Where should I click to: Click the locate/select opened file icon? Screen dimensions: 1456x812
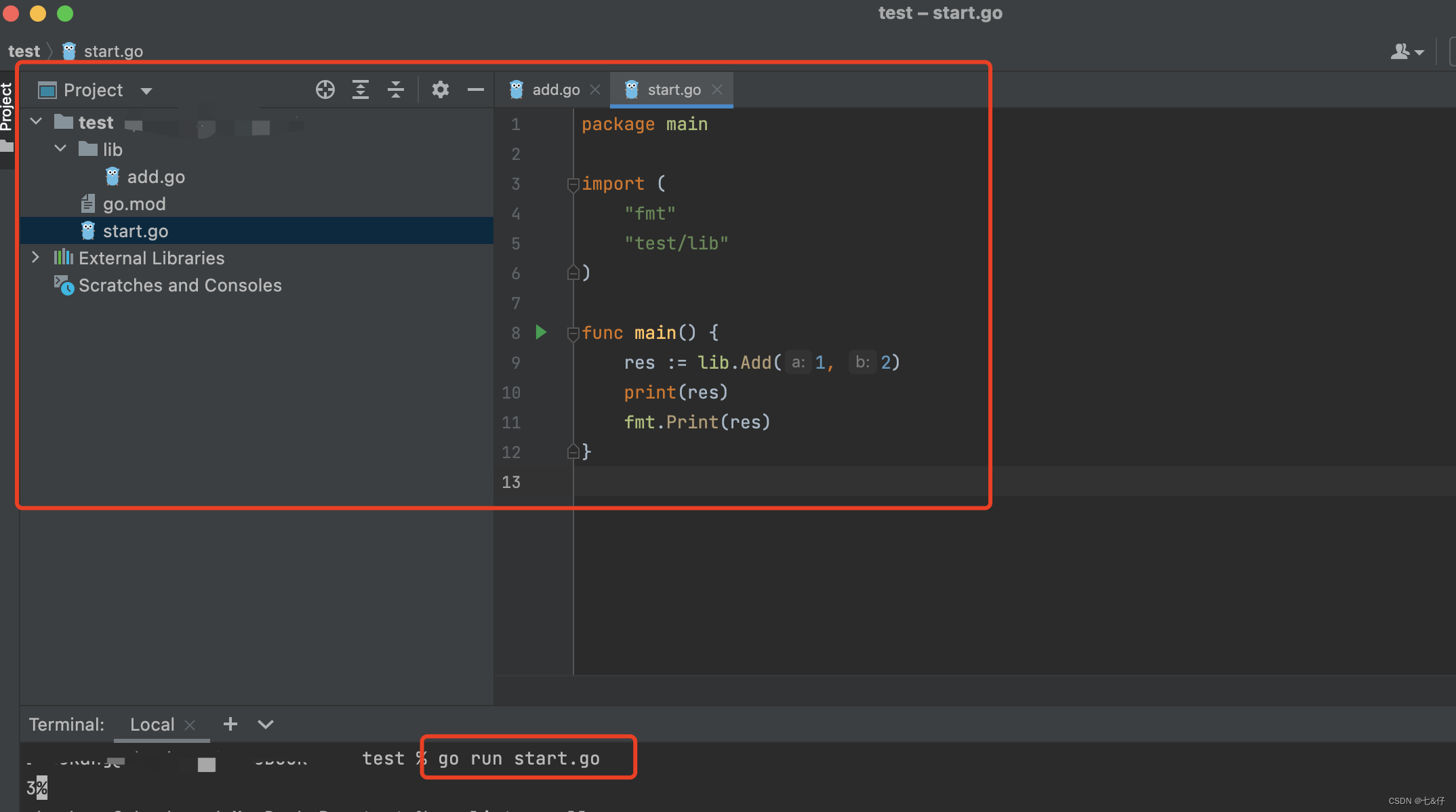[x=325, y=89]
